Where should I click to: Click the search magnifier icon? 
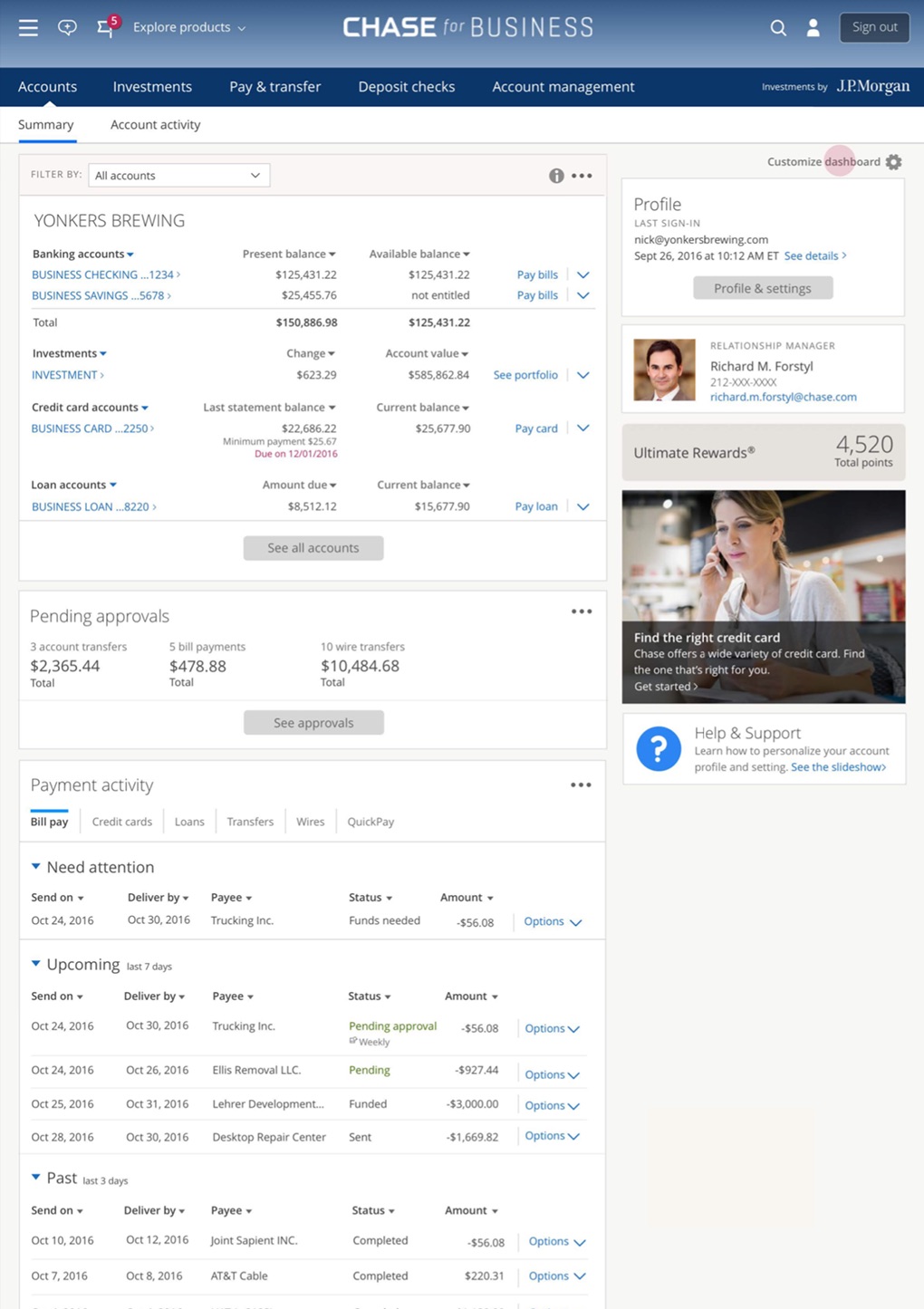[778, 28]
